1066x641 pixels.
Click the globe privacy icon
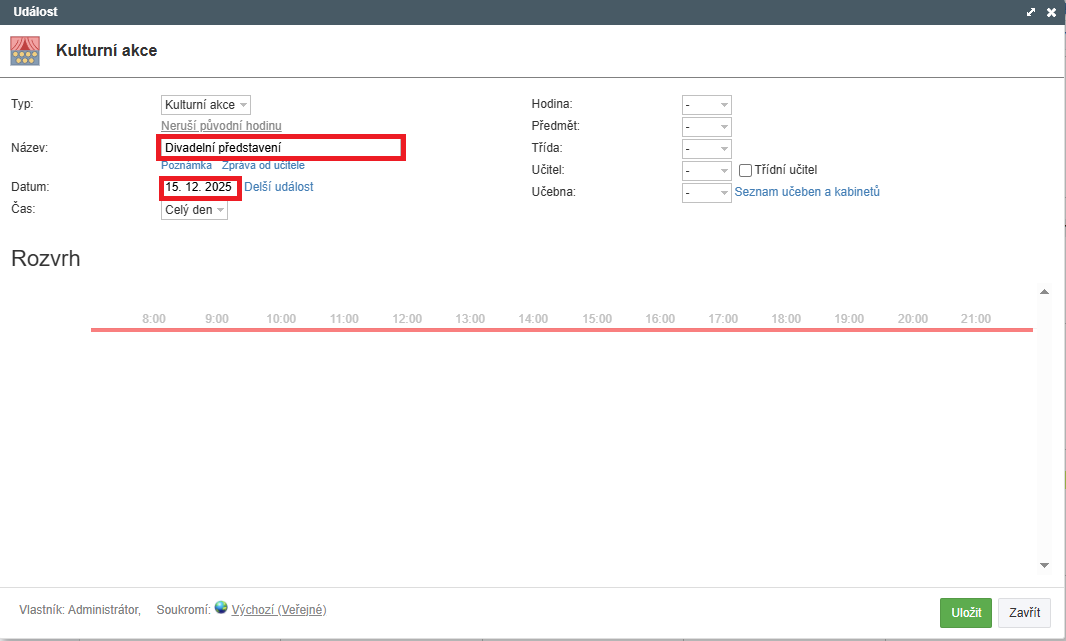(x=221, y=607)
